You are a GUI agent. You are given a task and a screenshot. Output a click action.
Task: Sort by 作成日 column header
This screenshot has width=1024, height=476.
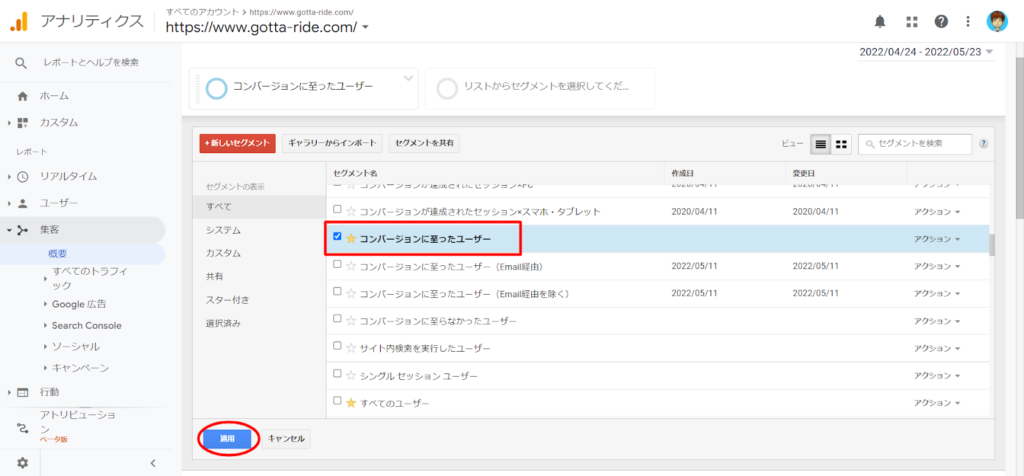tap(682, 173)
